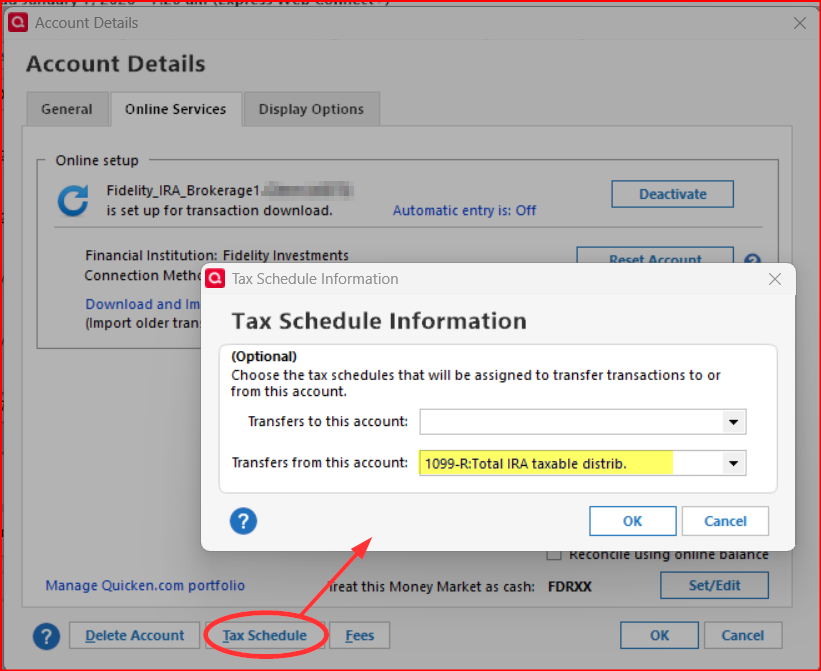Click the Transfers from this account label
This screenshot has width=821, height=671.
click(x=319, y=463)
